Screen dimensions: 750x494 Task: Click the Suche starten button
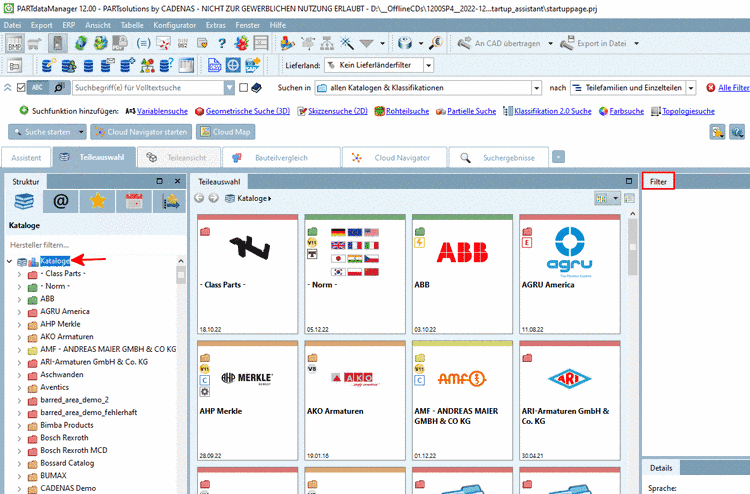pyautogui.click(x=43, y=132)
